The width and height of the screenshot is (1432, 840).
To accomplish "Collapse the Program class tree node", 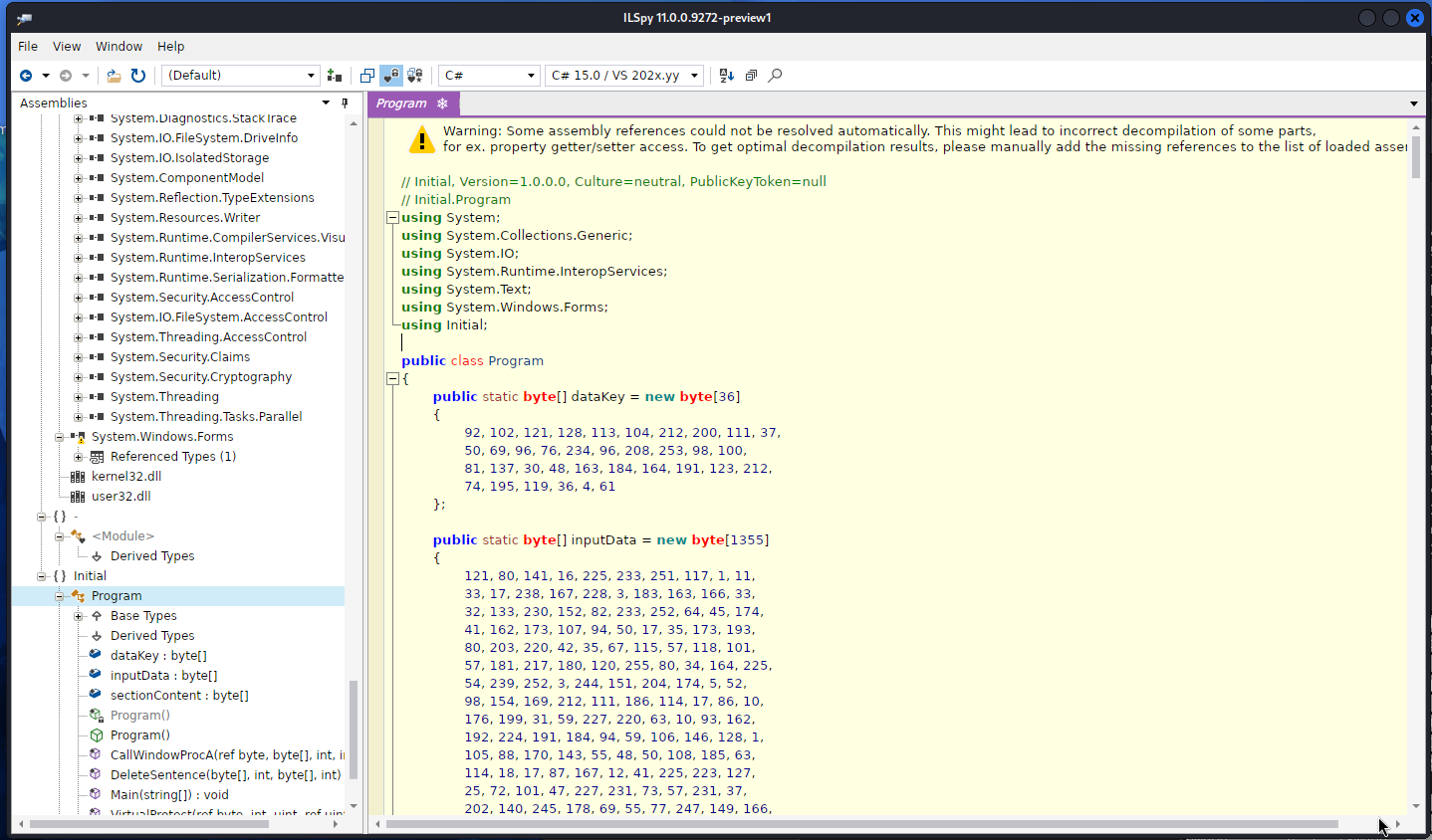I will click(x=60, y=596).
